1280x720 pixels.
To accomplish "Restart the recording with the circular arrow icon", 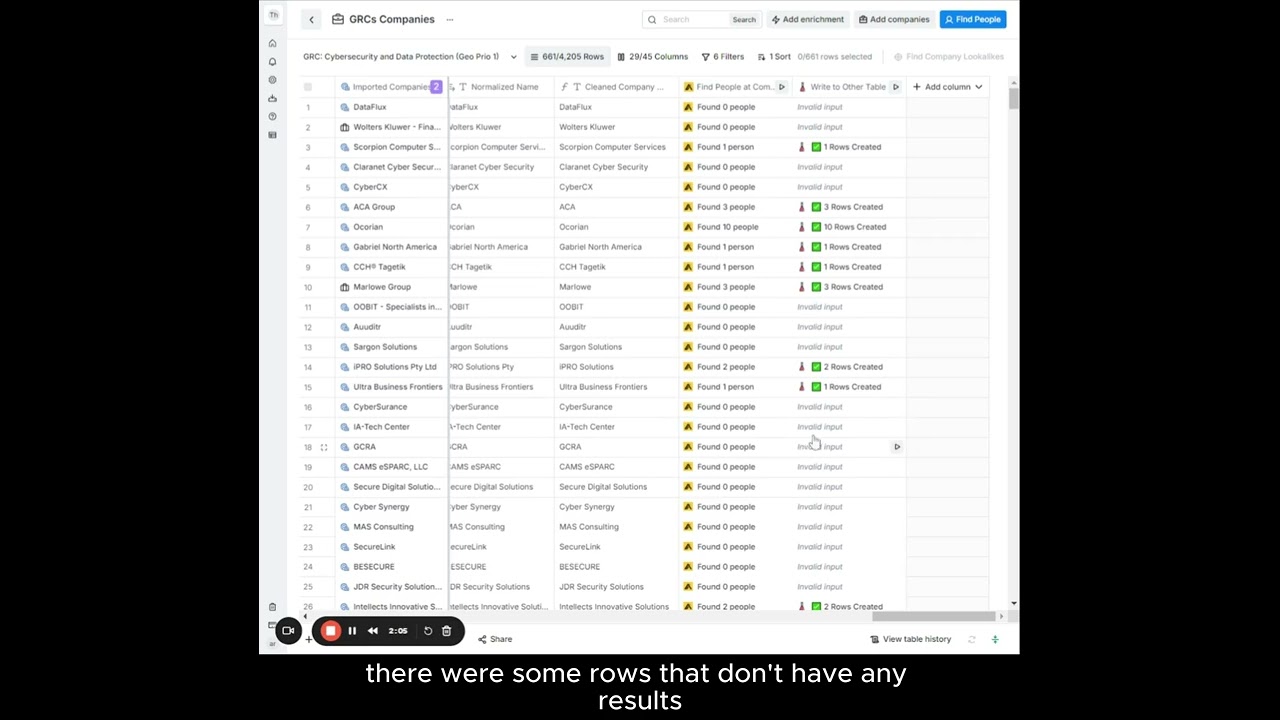I will 428,631.
